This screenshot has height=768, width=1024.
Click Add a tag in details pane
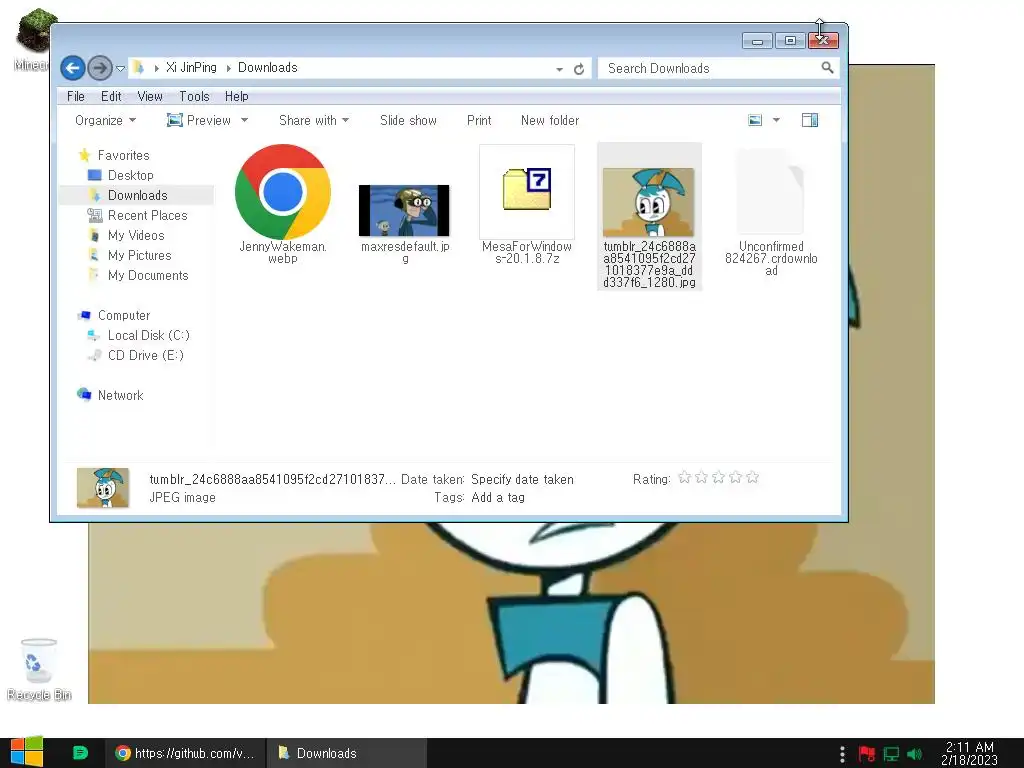498,498
